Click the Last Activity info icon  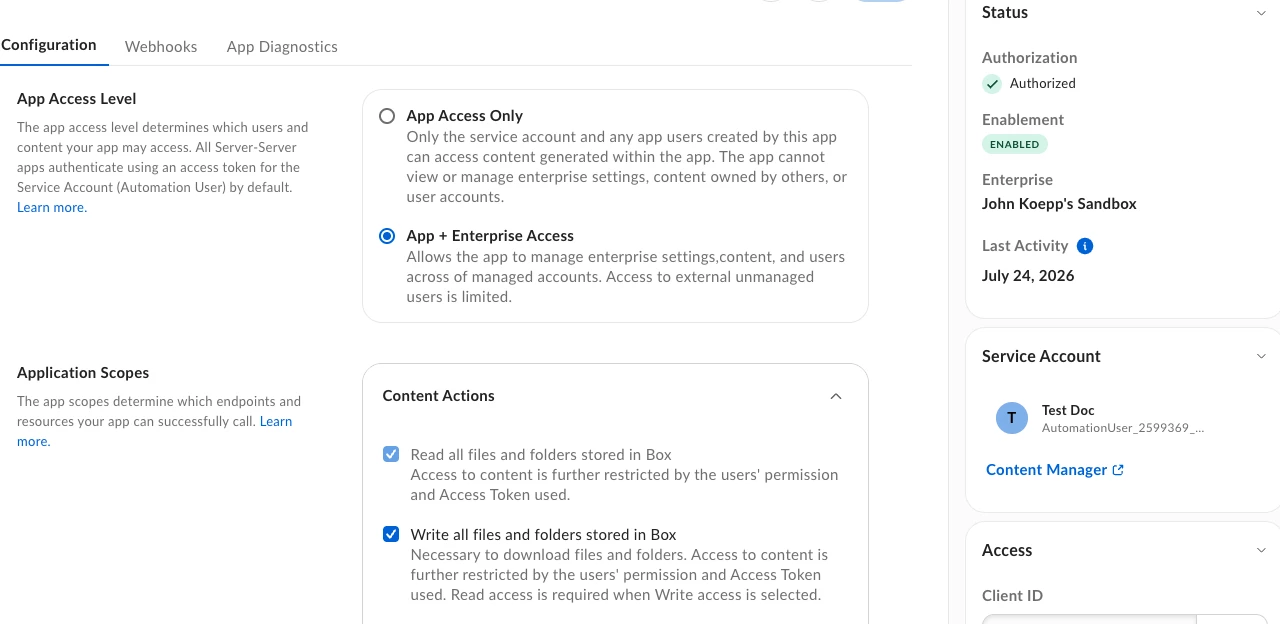(x=1085, y=246)
